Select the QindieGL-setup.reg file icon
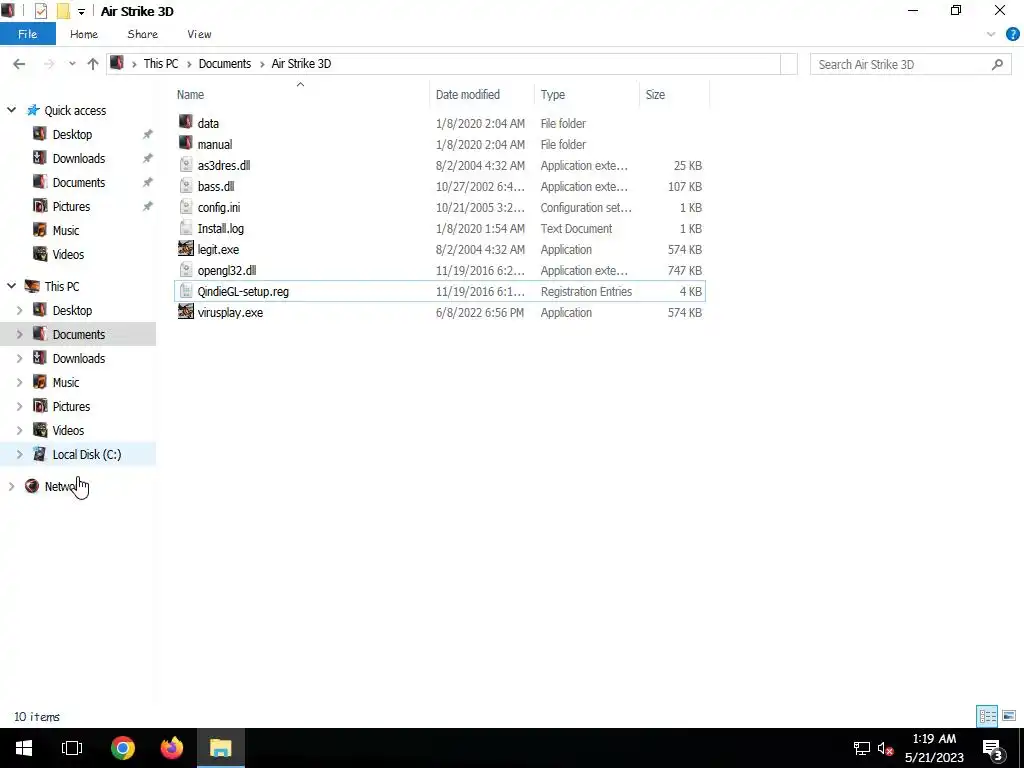 [x=186, y=291]
